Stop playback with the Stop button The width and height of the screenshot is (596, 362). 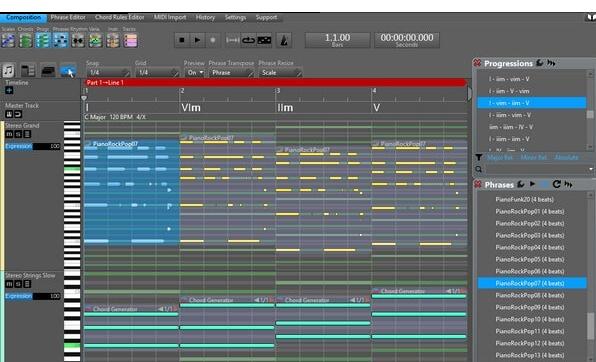click(x=182, y=40)
